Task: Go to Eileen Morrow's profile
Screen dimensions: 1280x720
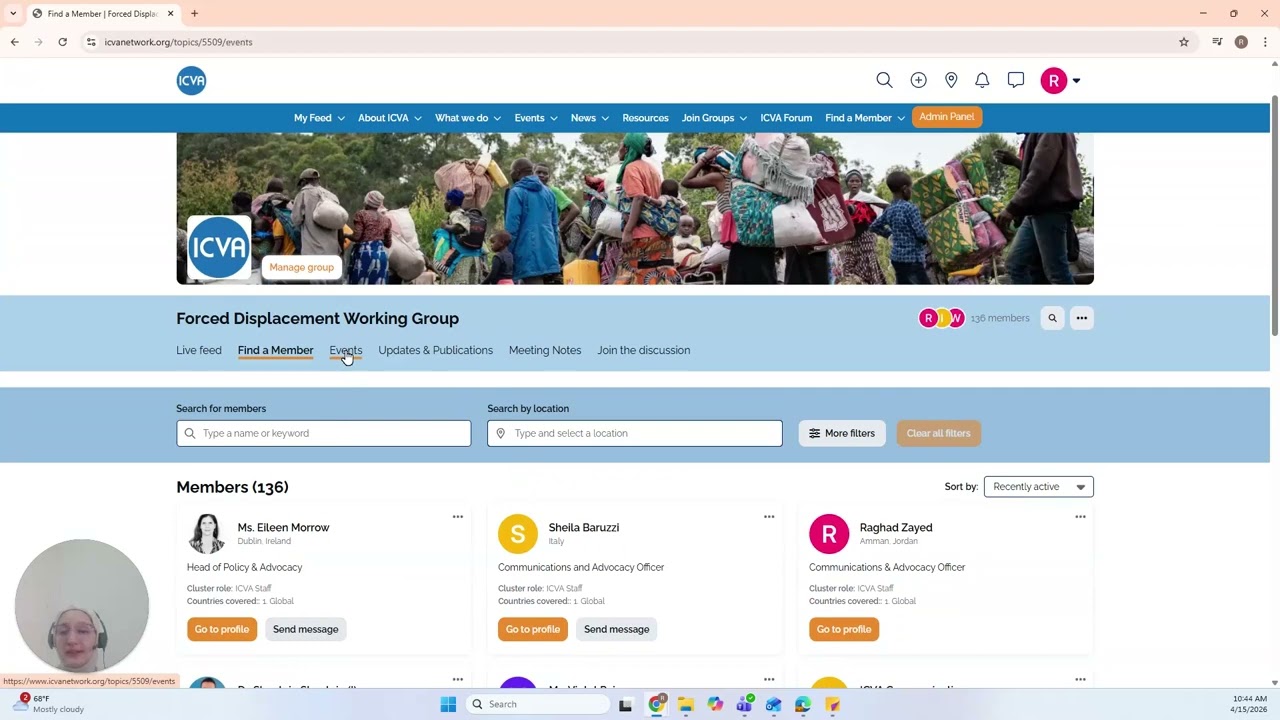Action: coord(222,629)
